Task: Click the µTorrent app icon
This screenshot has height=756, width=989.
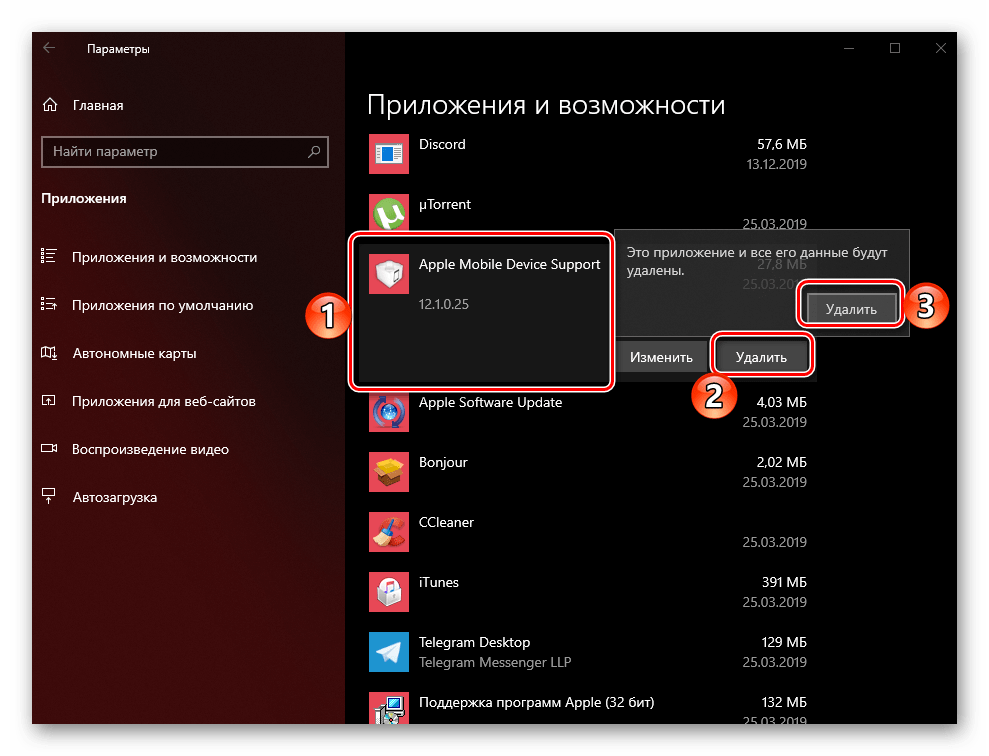Action: (387, 213)
